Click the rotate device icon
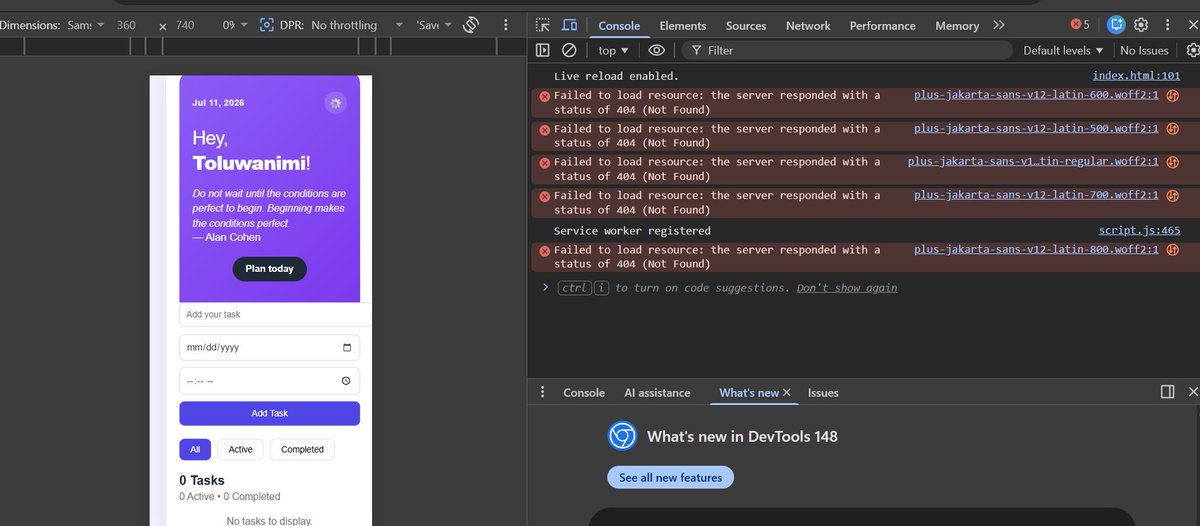The image size is (1200, 526). point(472,24)
